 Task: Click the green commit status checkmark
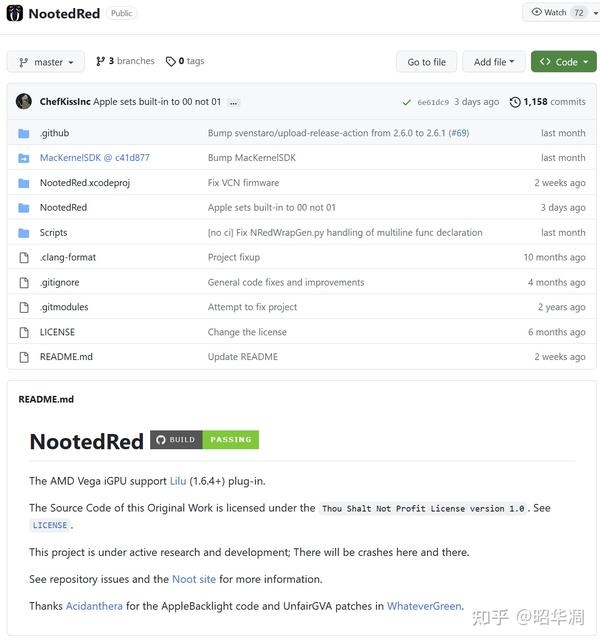pos(406,102)
